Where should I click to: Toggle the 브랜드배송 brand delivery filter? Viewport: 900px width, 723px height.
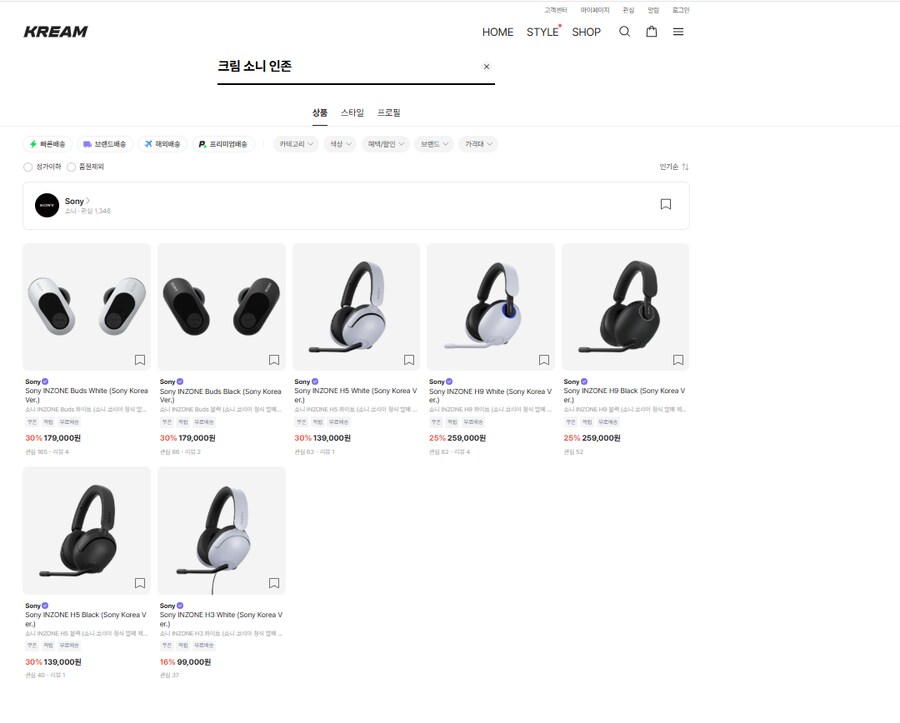pos(104,144)
